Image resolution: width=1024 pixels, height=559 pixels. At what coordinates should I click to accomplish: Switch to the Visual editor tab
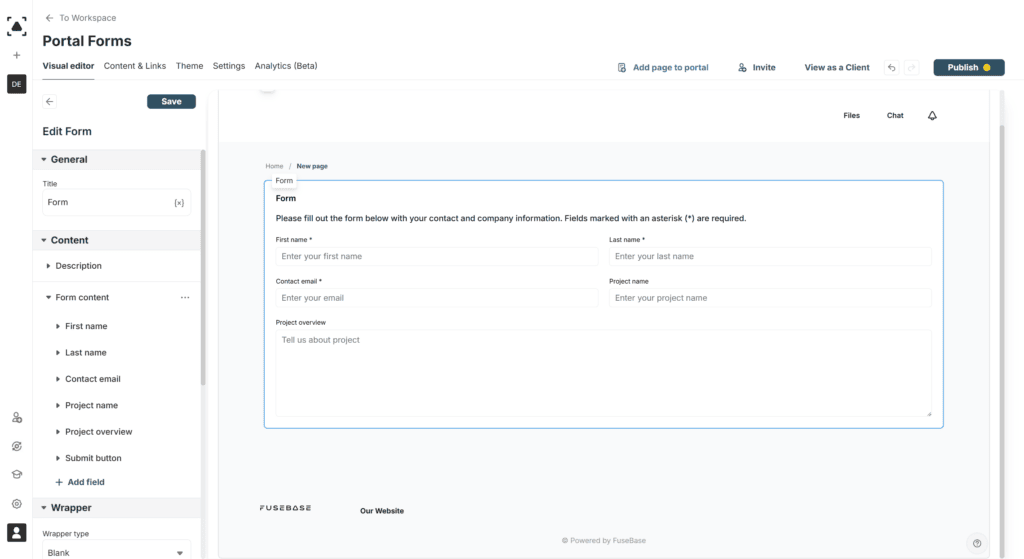(x=68, y=67)
